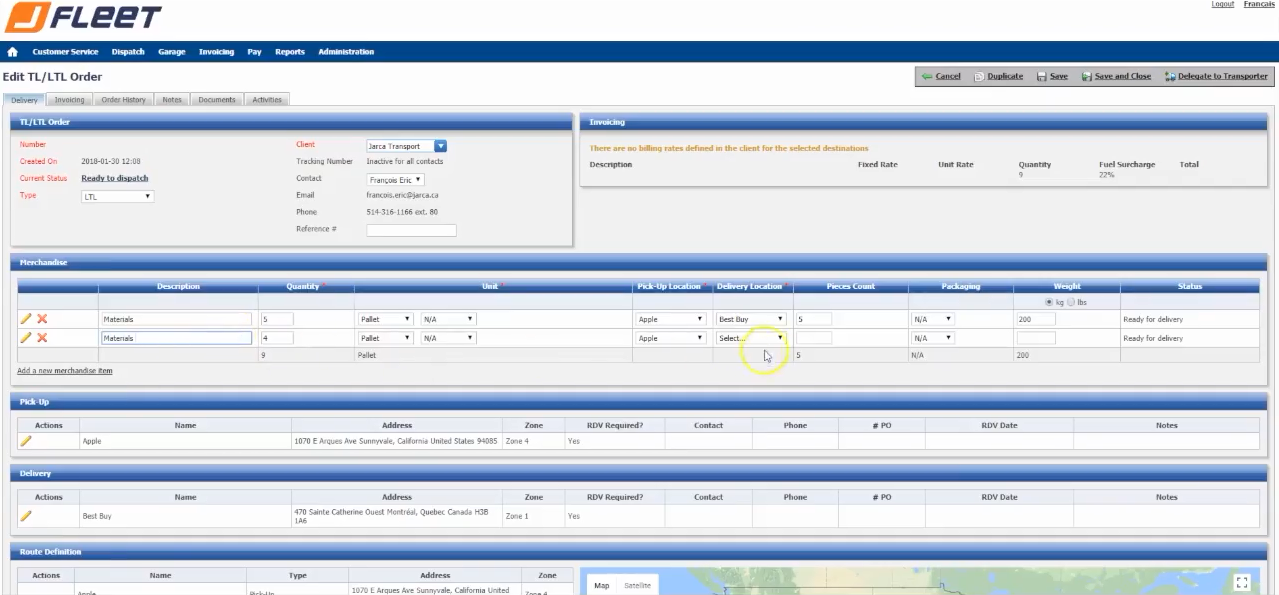Click the home icon in navigation bar
The width and height of the screenshot is (1279, 595).
pyautogui.click(x=13, y=52)
